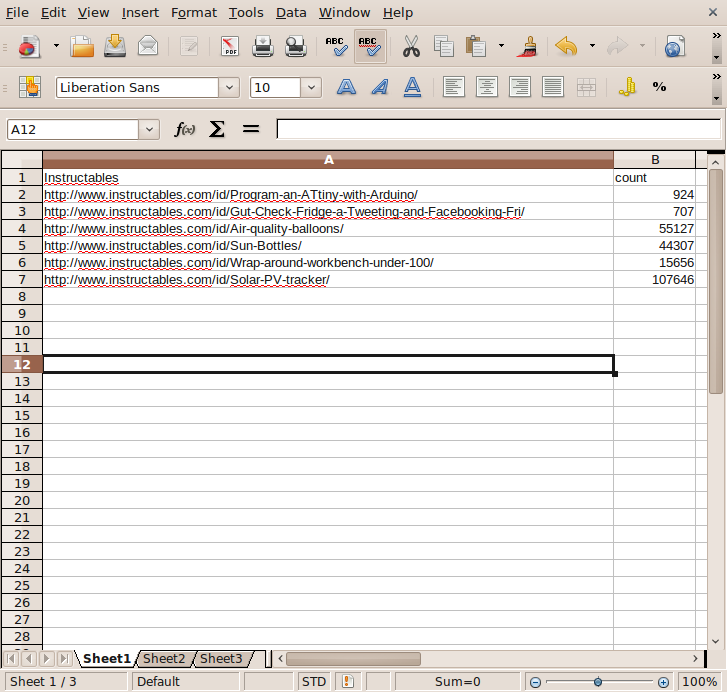Open Styles and Formatting window
Image resolution: width=727 pixels, height=692 pixels.
[30, 87]
